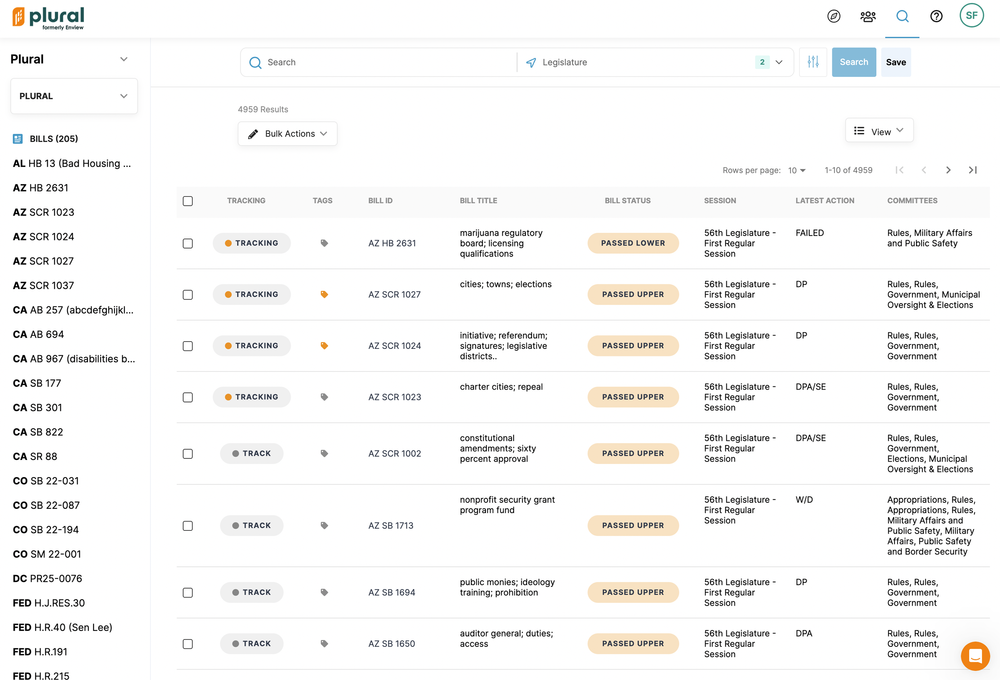
Task: Change rows per page dropdown
Action: pyautogui.click(x=796, y=170)
